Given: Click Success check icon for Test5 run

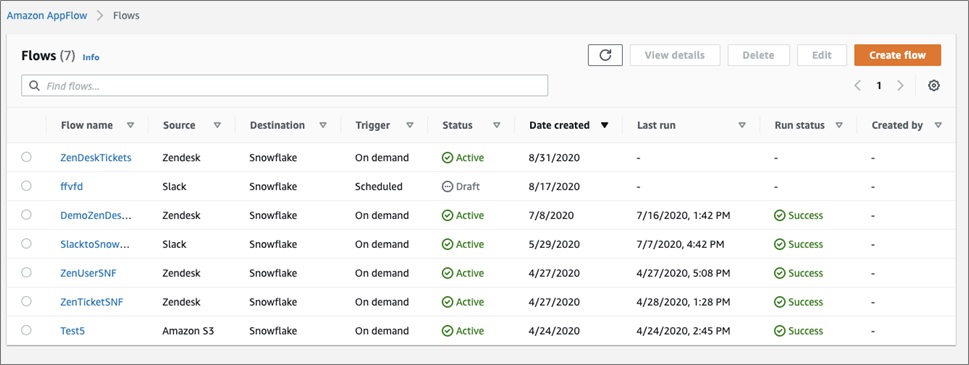Looking at the screenshot, I should click(780, 331).
